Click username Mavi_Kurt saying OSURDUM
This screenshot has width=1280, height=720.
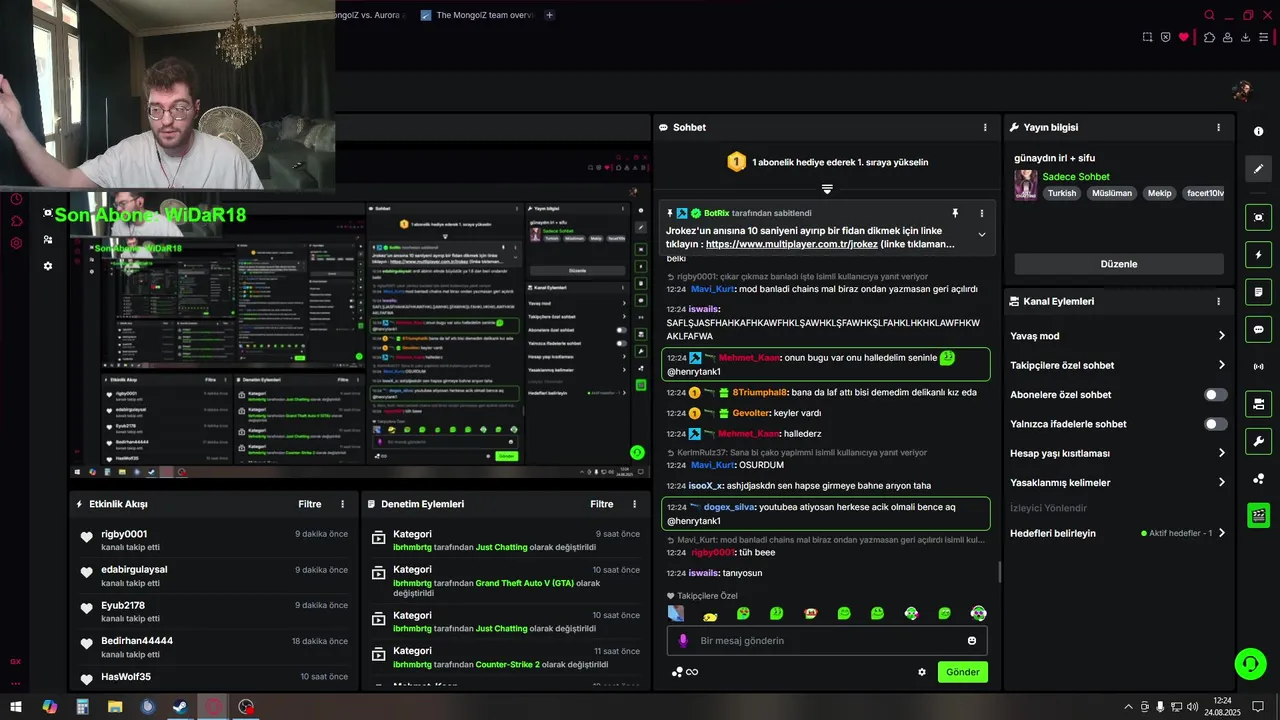[713, 465]
